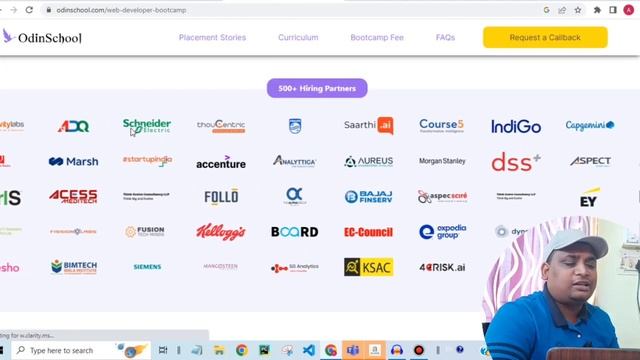
Task: Click the Bajaj Finserv logo
Action: 369,197
